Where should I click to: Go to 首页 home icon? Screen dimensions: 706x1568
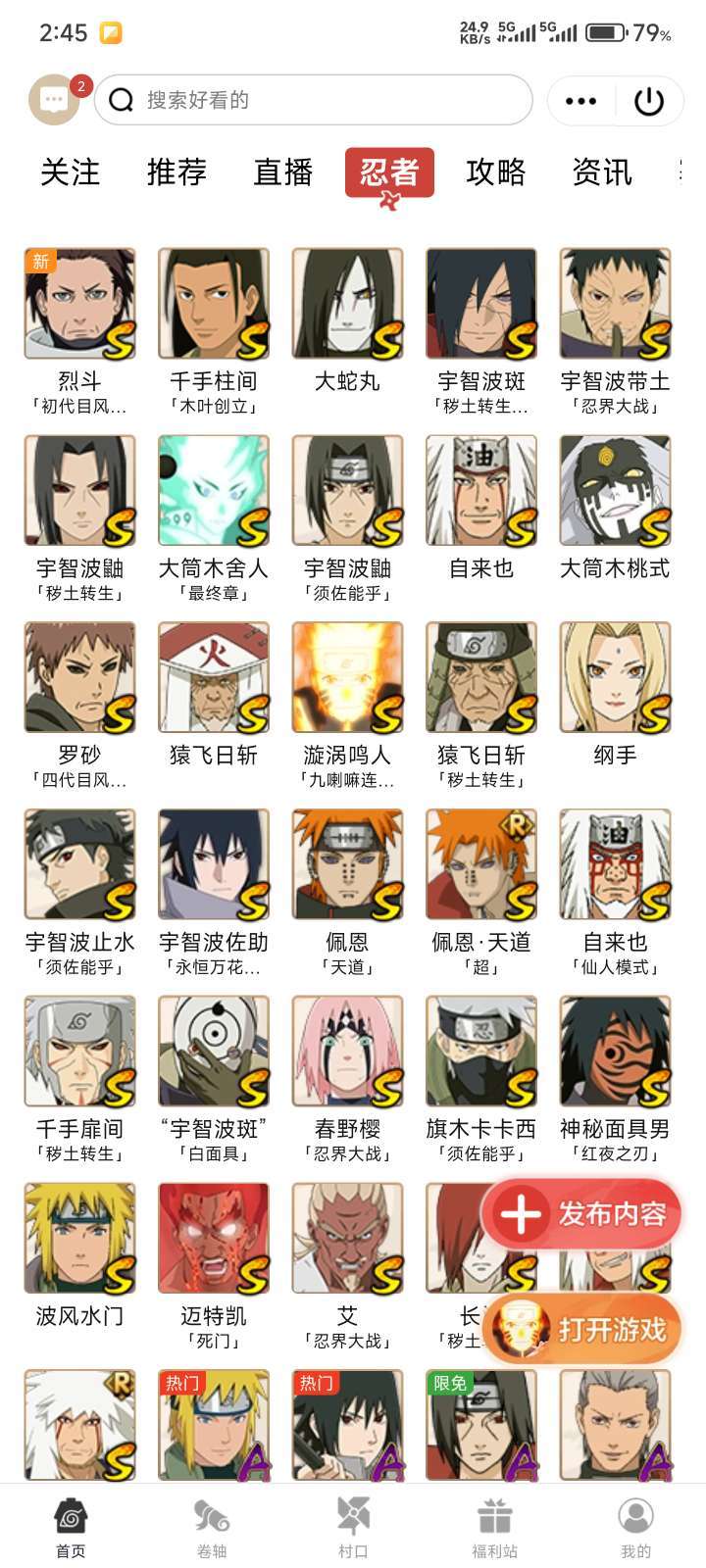[71, 1518]
